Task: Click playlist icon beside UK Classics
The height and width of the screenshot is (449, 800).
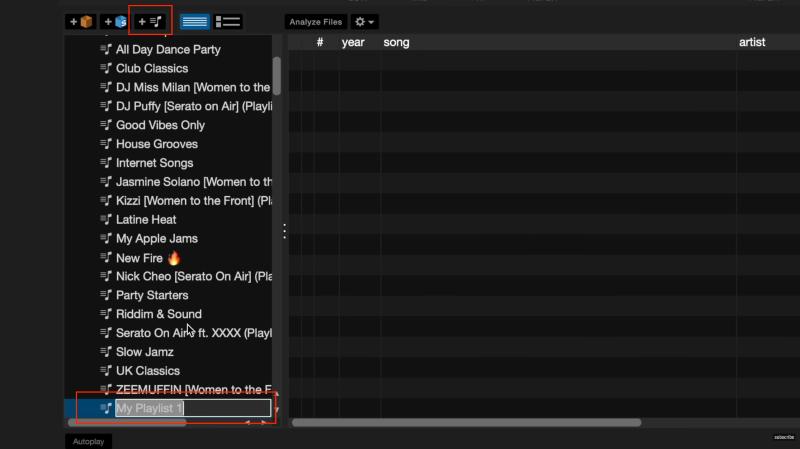Action: tap(106, 370)
